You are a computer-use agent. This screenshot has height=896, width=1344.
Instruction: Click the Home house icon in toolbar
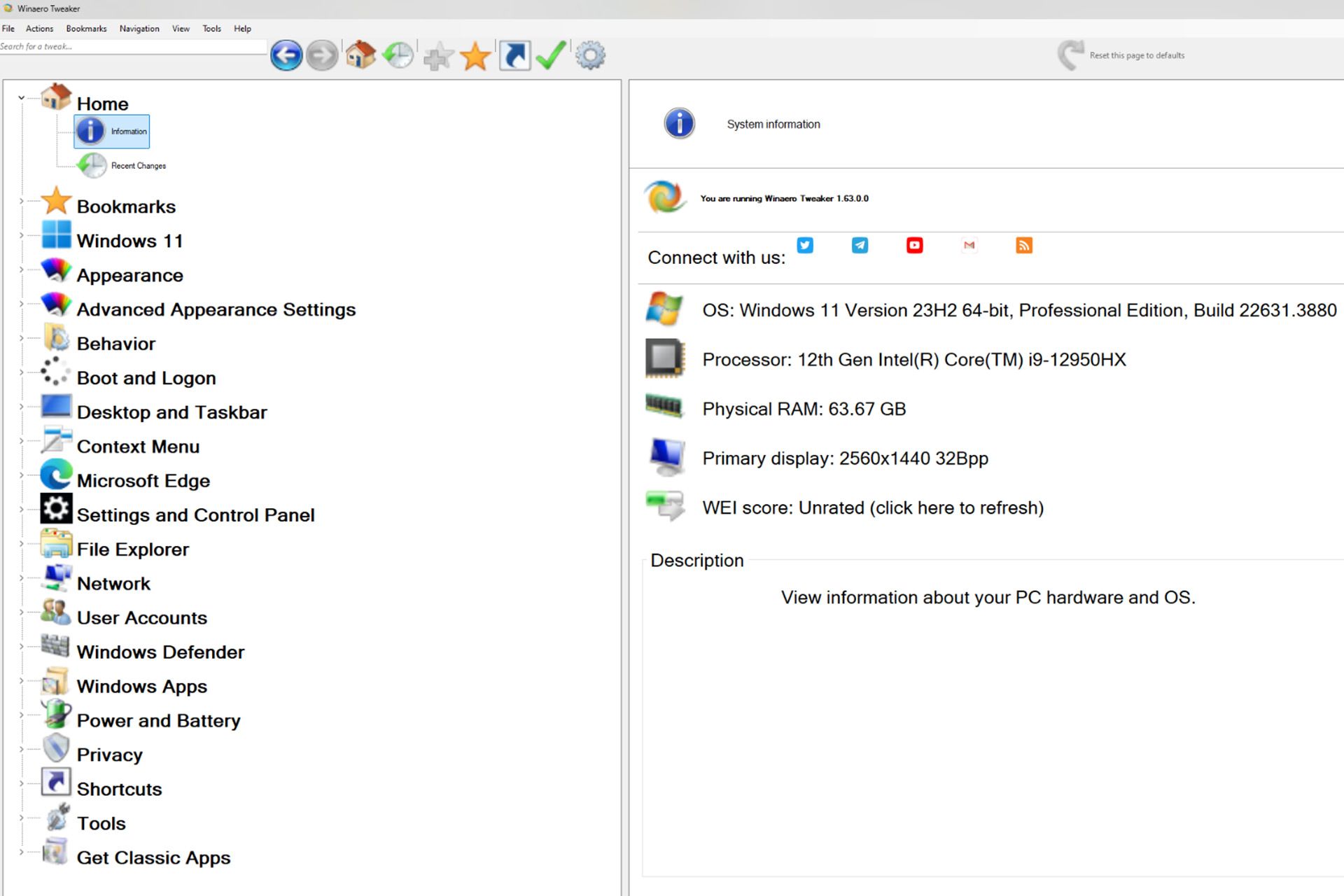pyautogui.click(x=360, y=55)
